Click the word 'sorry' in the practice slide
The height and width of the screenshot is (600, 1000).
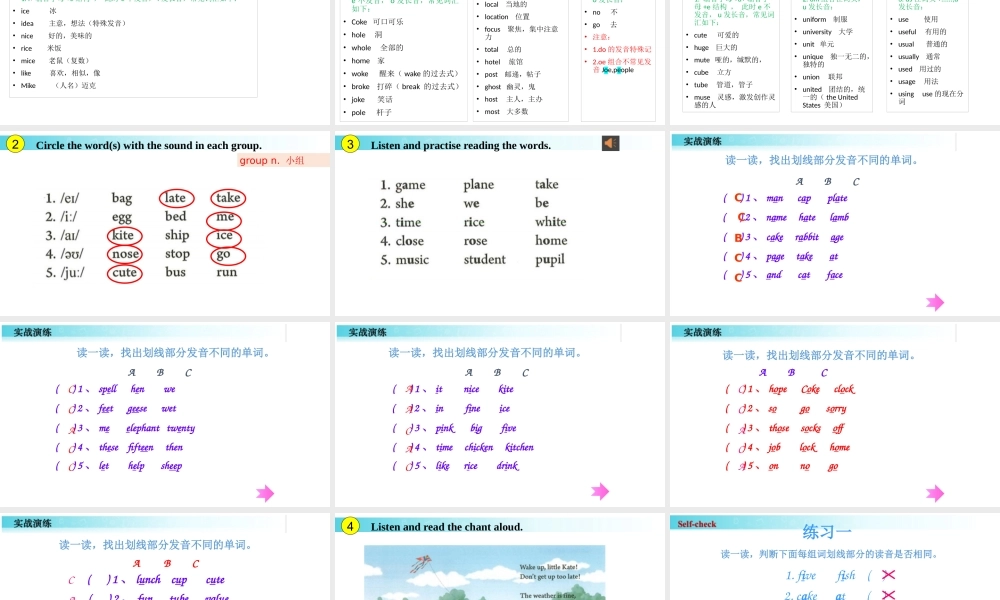pyautogui.click(x=836, y=409)
